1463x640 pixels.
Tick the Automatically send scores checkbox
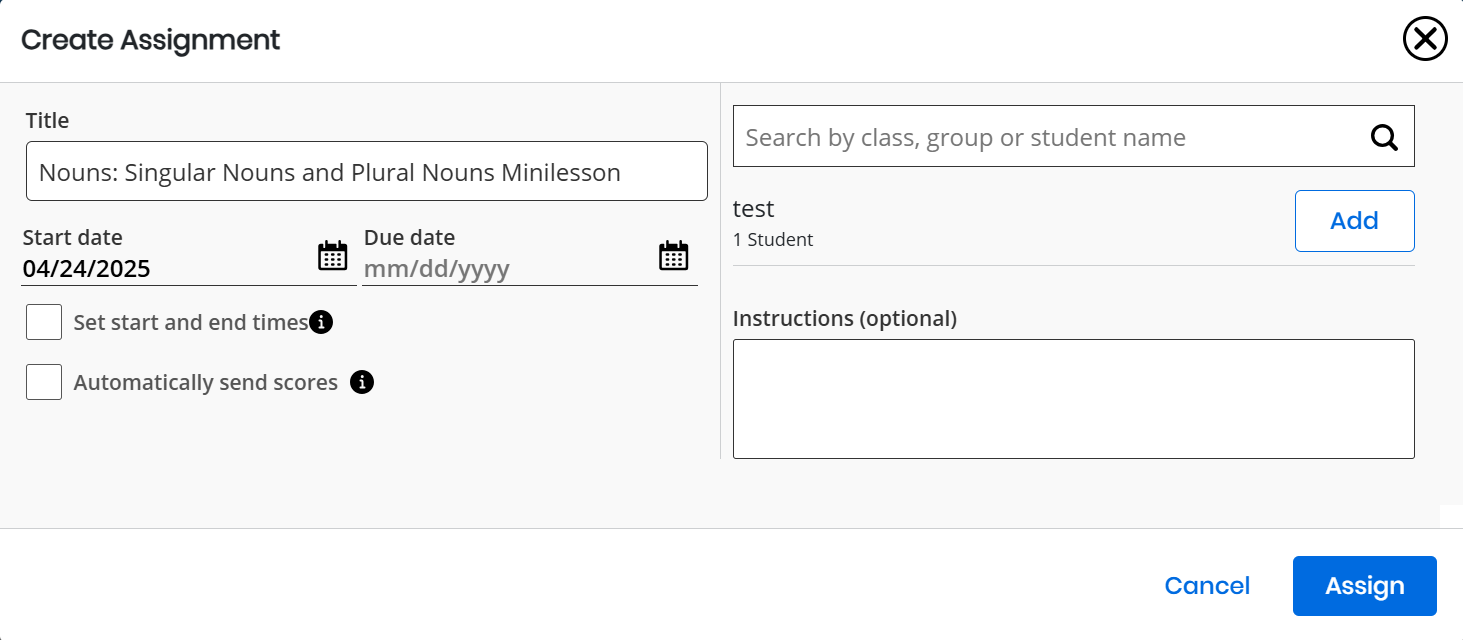[x=44, y=382]
